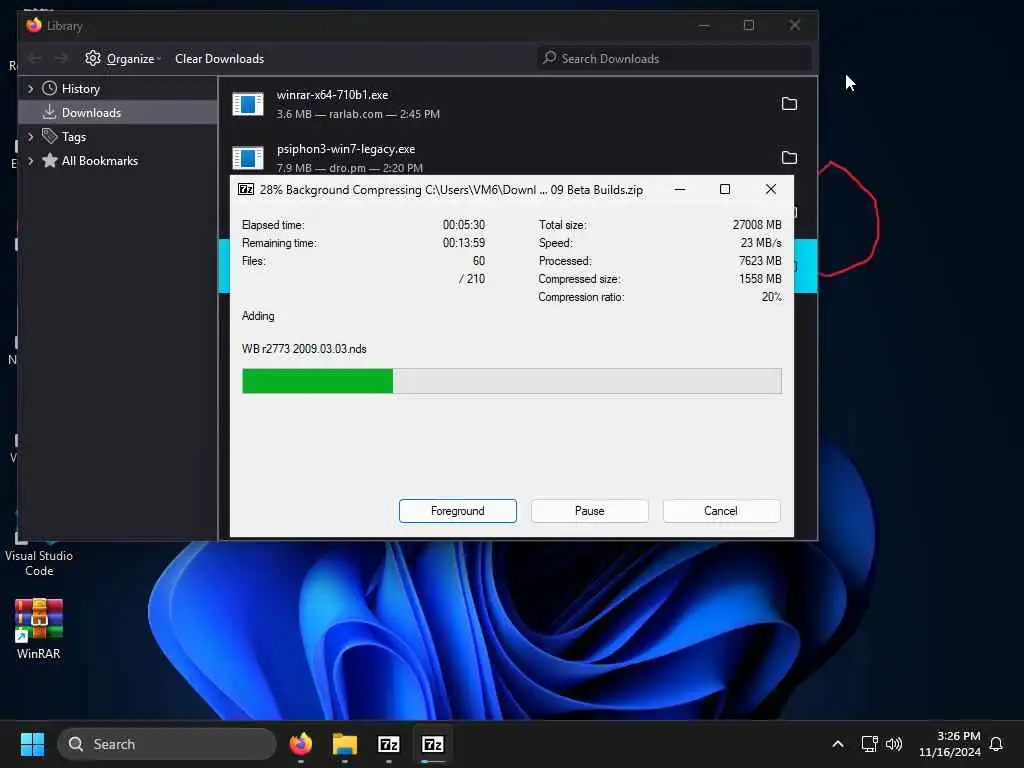Click the Compressed size value 1558 MB
This screenshot has width=1024, height=768.
[x=760, y=279]
